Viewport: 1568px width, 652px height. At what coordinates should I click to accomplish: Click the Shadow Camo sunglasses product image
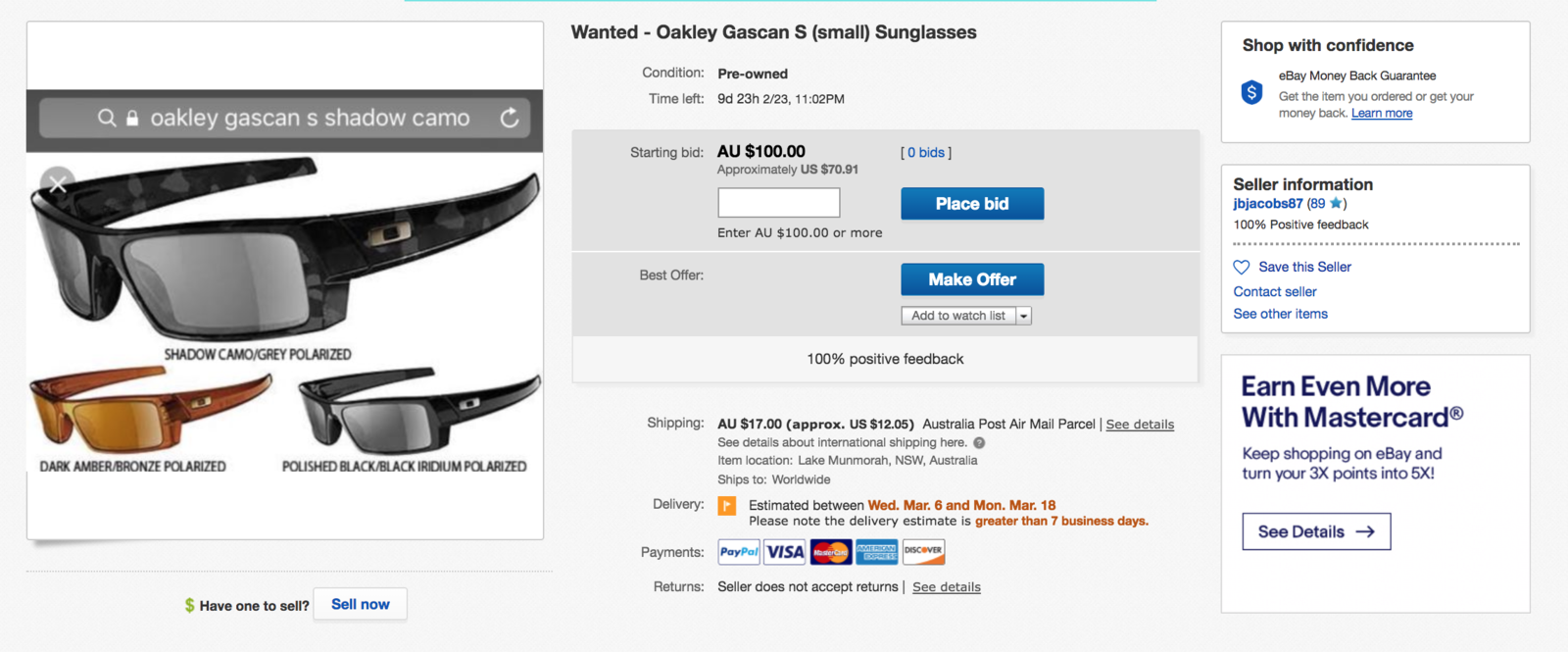pos(284,255)
